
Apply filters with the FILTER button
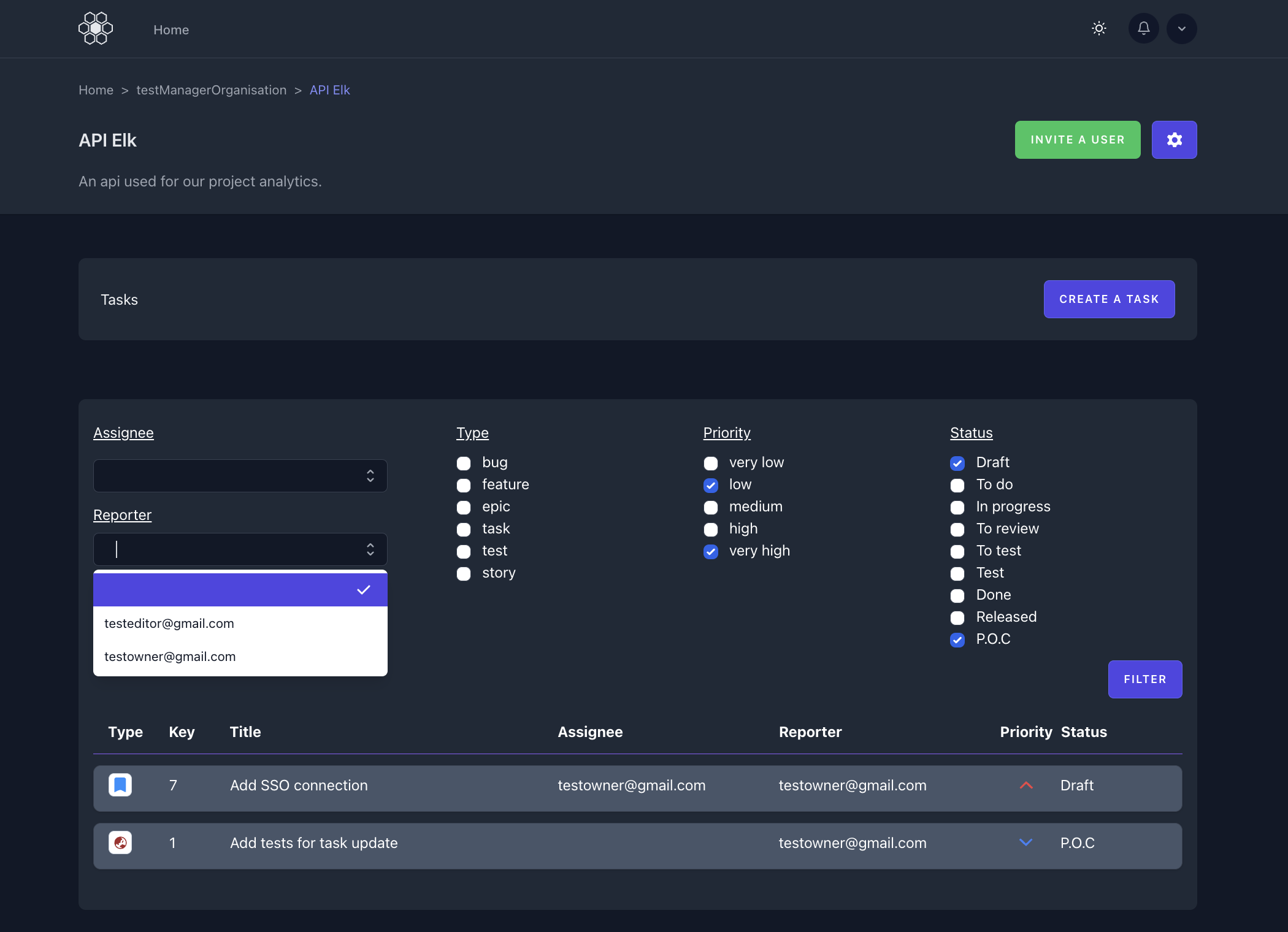click(1144, 679)
